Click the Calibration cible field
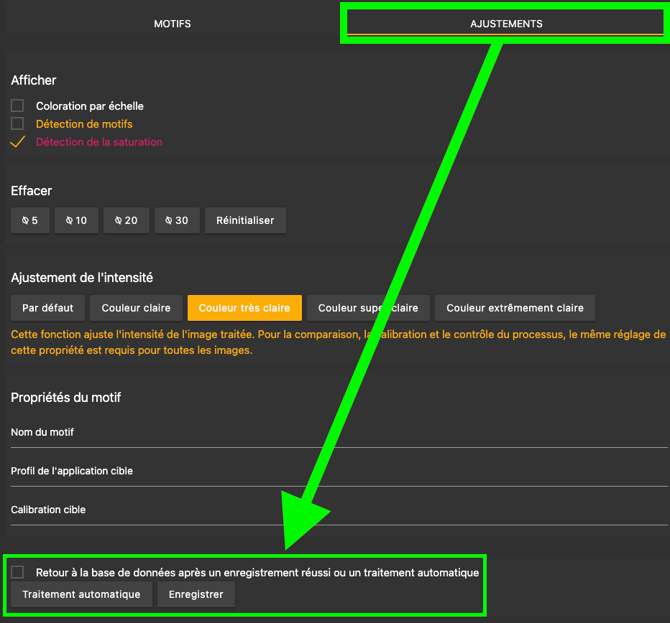The width and height of the screenshot is (670, 623). 338,510
